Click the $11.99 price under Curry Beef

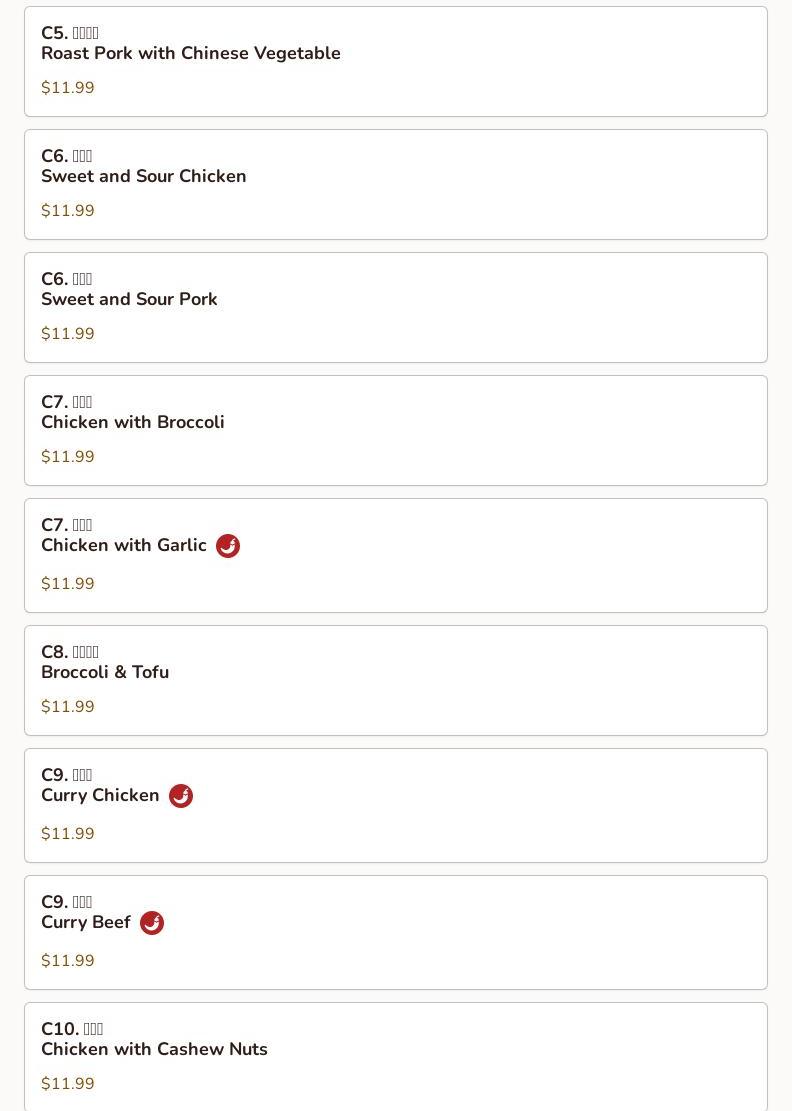pos(67,960)
